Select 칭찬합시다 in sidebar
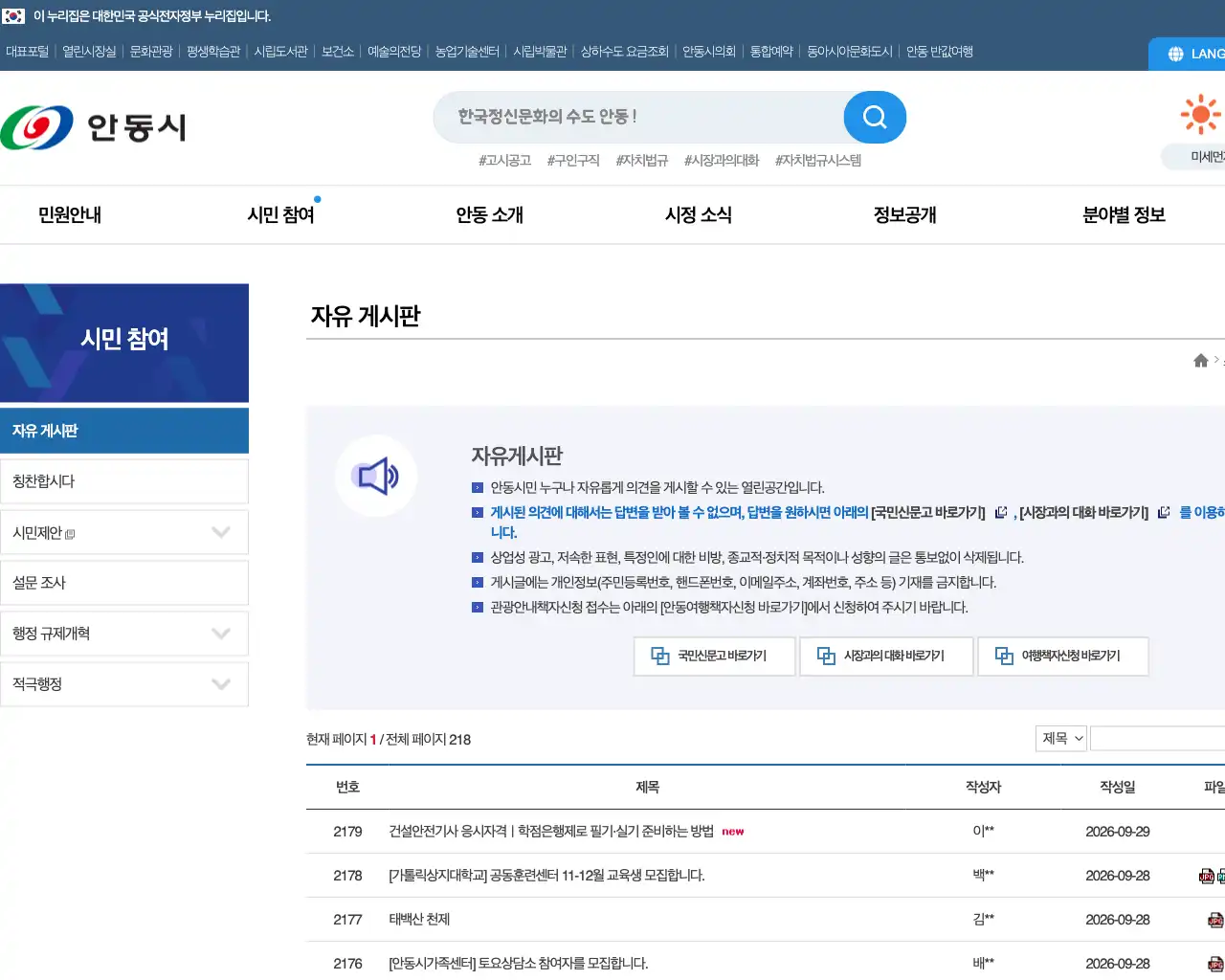This screenshot has height=980, width=1225. pos(124,481)
